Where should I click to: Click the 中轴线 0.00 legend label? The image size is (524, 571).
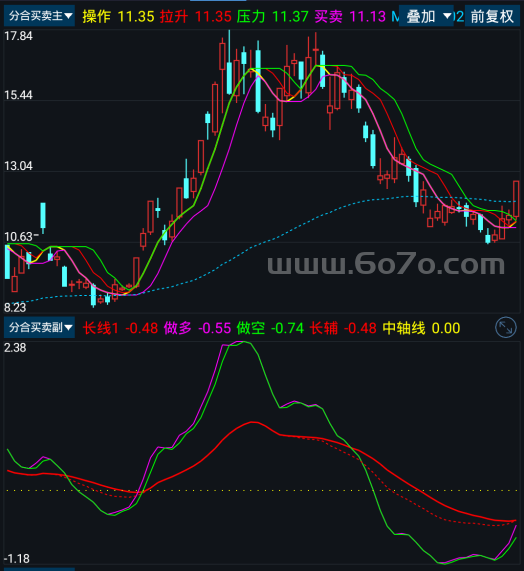421,328
